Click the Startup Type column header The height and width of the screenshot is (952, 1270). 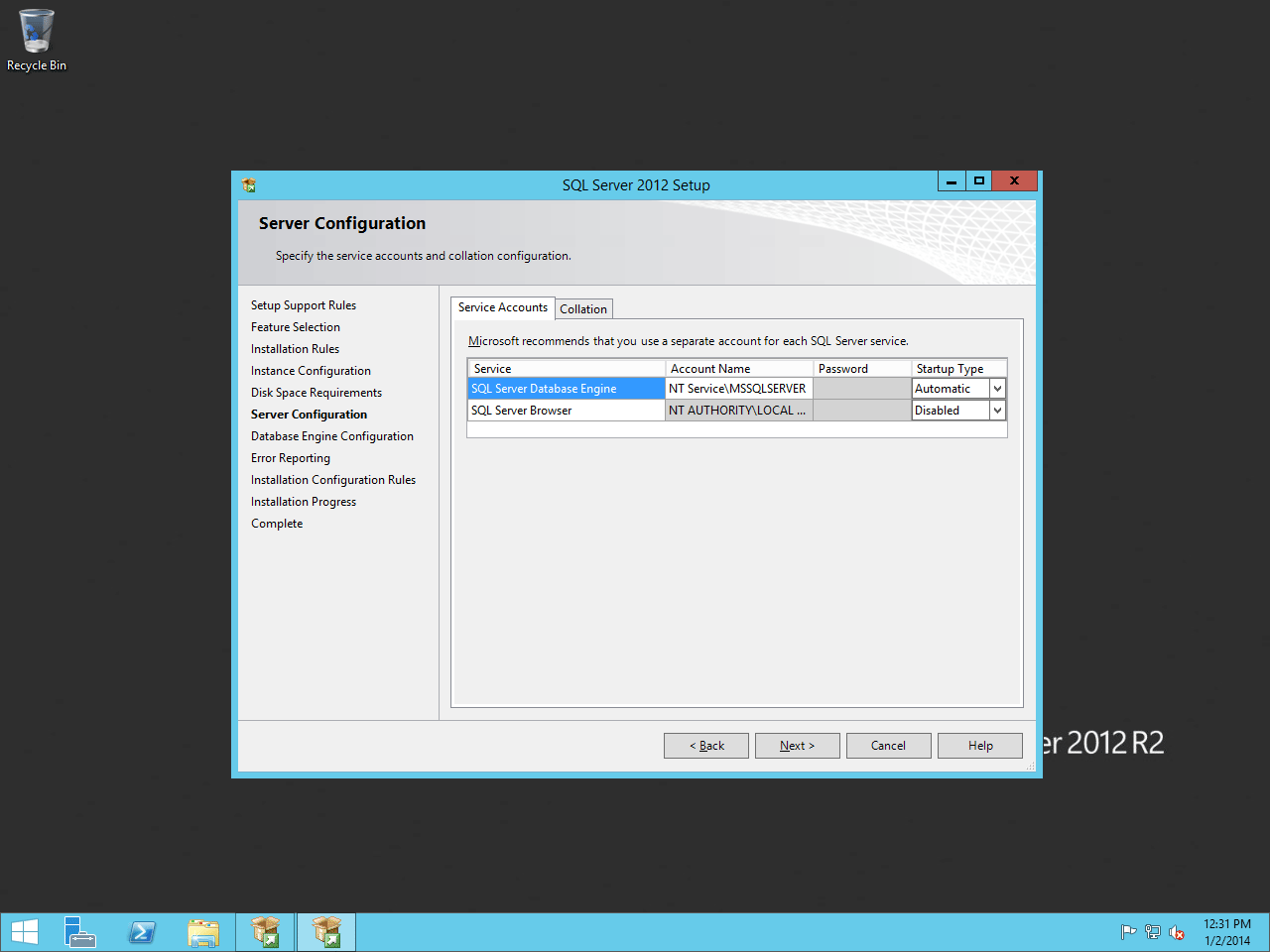pyautogui.click(x=959, y=369)
